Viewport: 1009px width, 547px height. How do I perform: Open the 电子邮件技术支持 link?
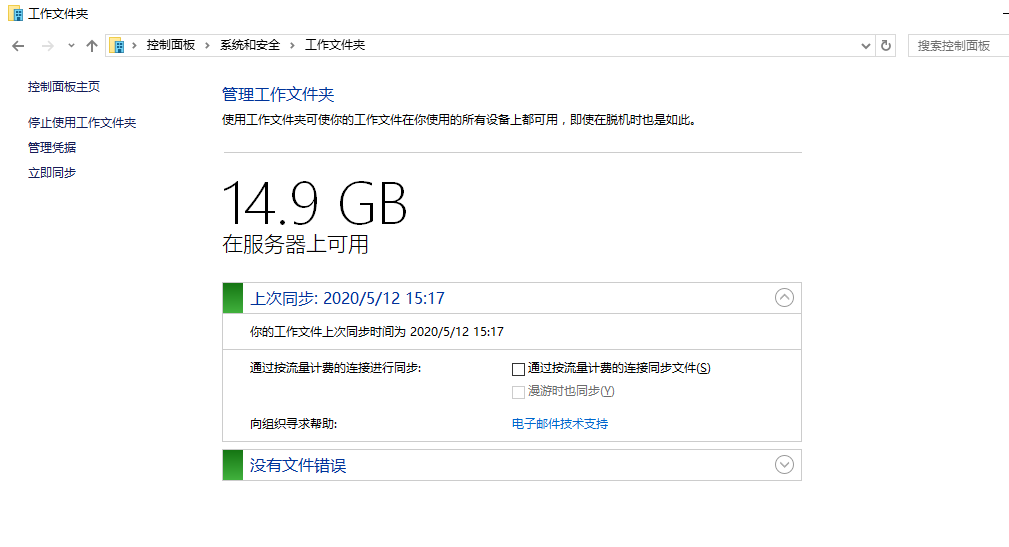point(560,424)
